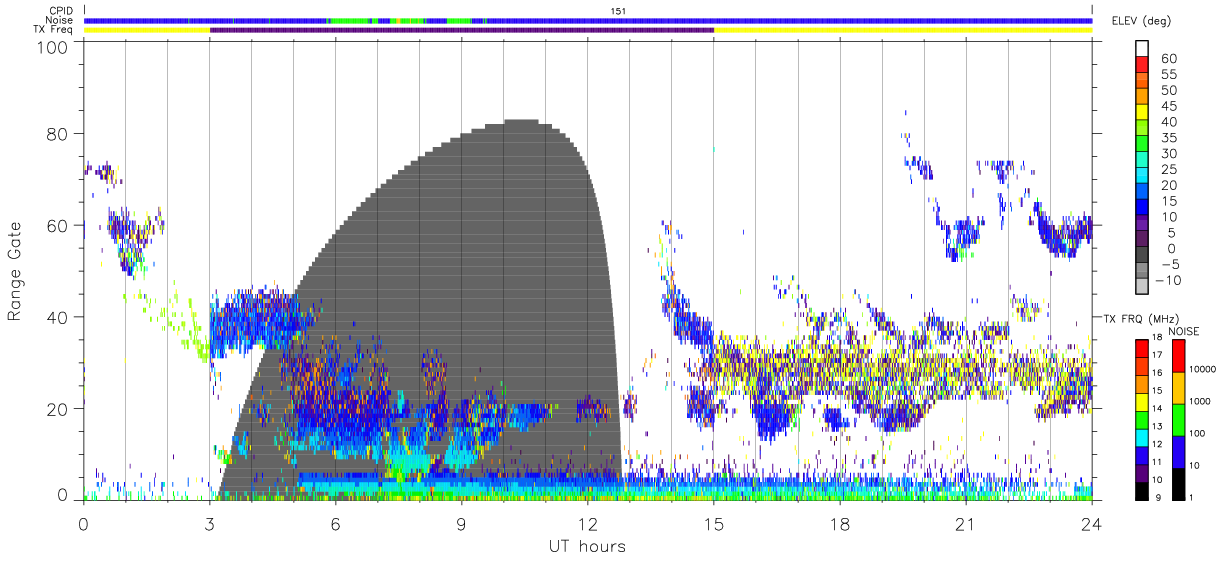This screenshot has width=1228, height=567.
Task: Pick the red noise swatch above 10000
Action: click(x=1178, y=355)
